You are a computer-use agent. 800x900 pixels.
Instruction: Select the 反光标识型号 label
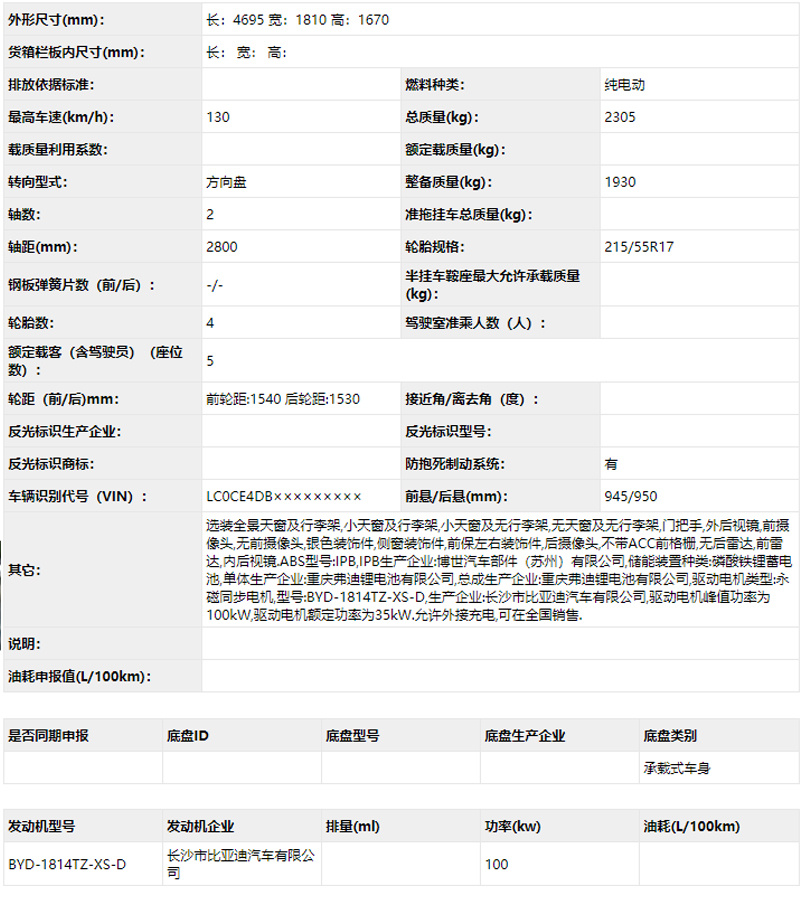pyautogui.click(x=448, y=432)
